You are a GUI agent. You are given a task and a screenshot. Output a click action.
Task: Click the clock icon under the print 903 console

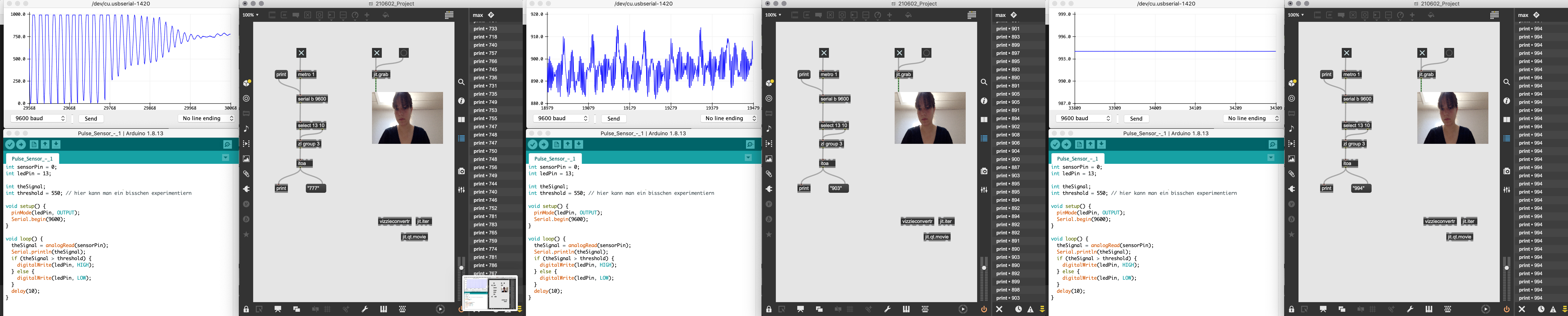[1018, 309]
